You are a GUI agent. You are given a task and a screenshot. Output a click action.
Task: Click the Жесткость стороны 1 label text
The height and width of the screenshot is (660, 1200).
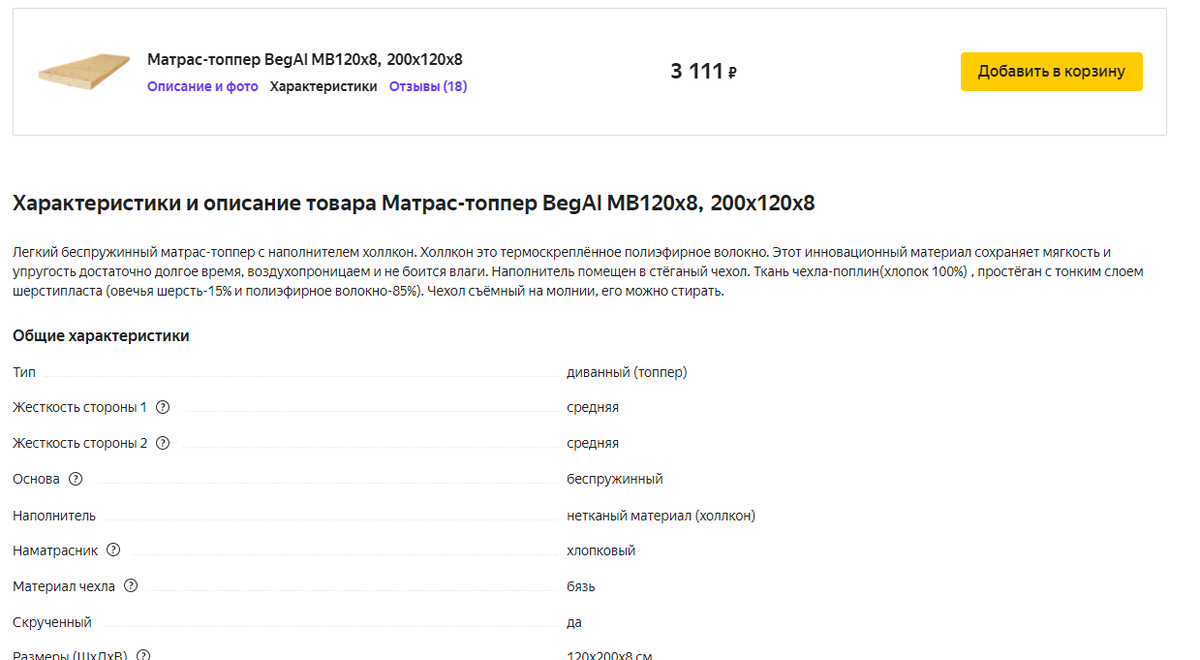(x=80, y=407)
